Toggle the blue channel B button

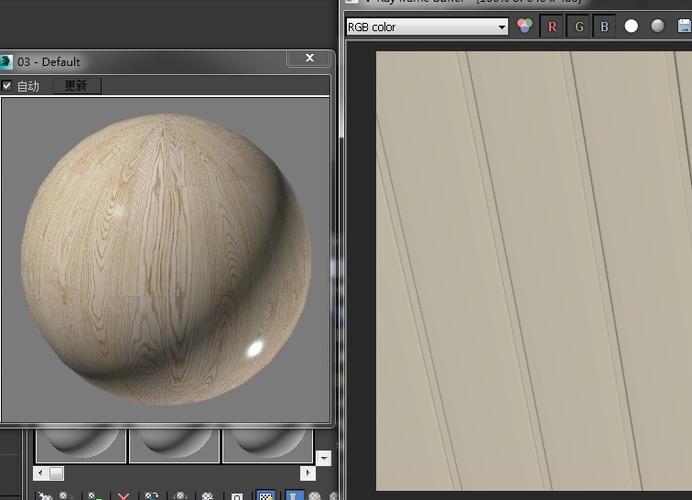click(604, 26)
